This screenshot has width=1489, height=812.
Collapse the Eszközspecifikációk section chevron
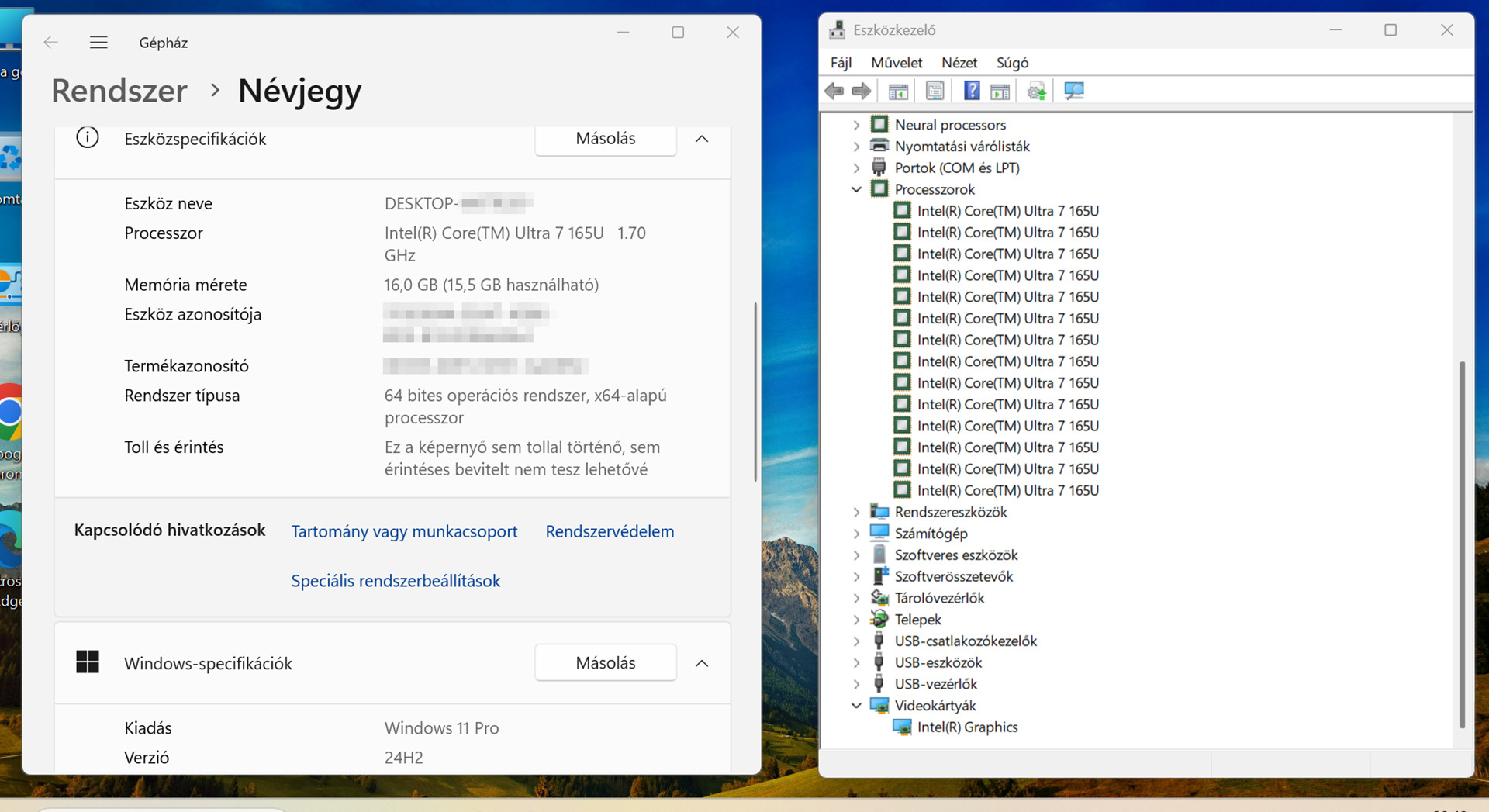[x=702, y=139]
